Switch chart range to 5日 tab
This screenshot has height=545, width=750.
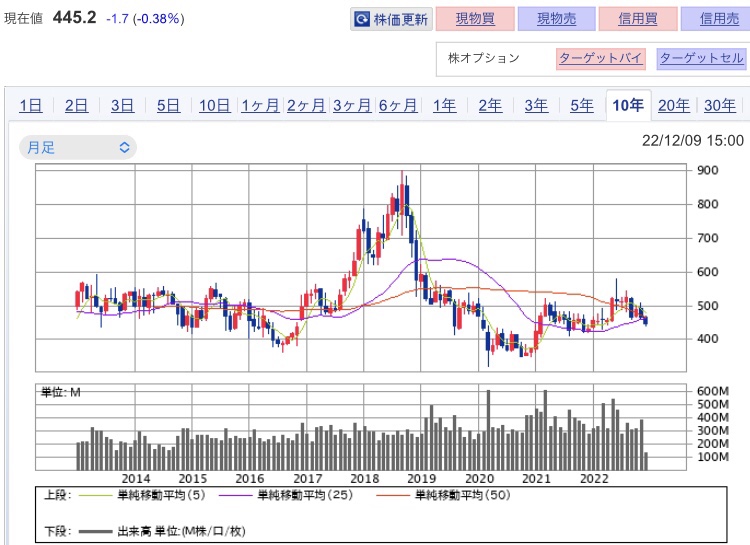click(168, 105)
